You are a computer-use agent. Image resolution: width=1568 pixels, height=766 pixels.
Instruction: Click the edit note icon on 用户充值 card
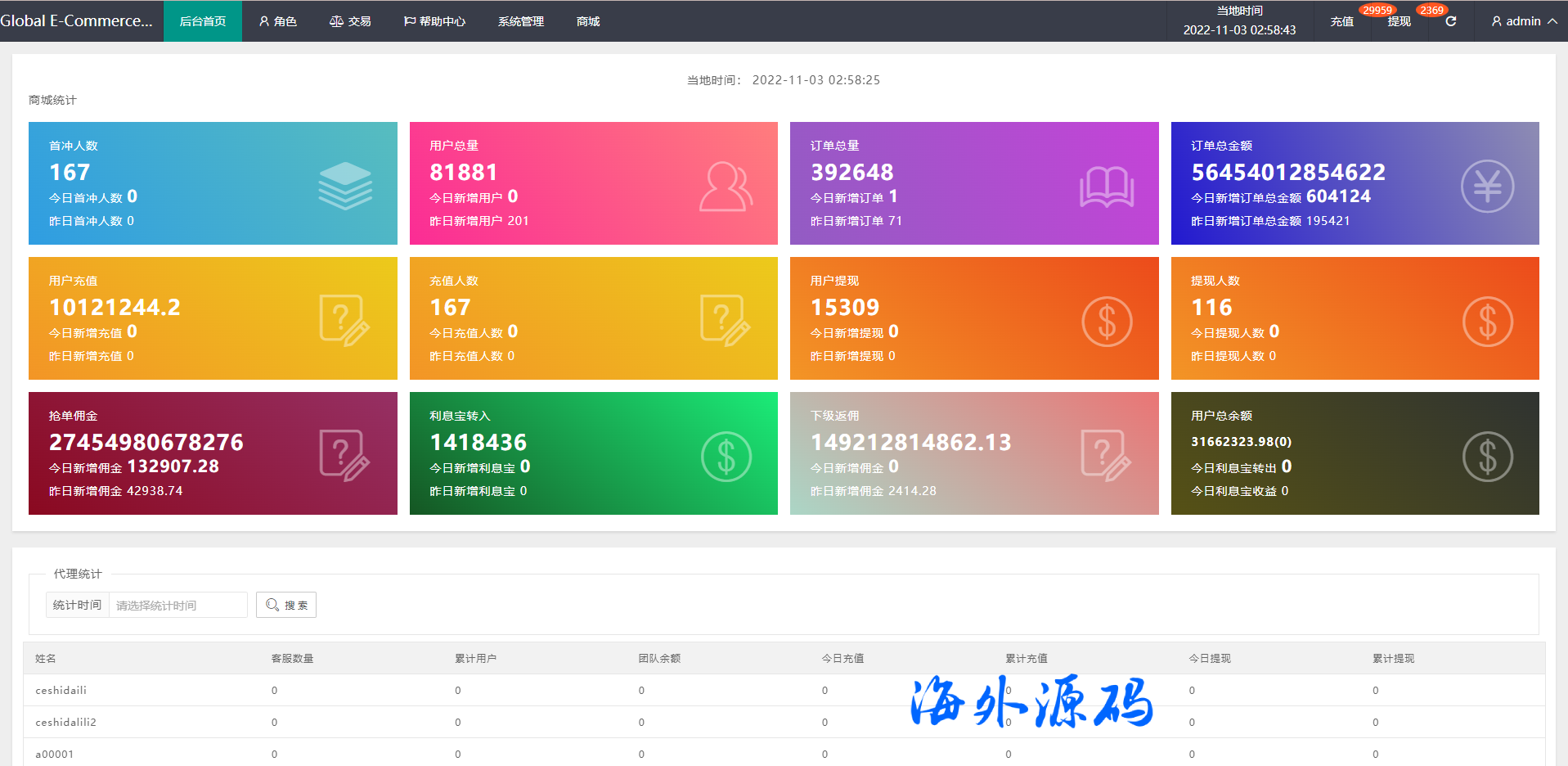[344, 320]
